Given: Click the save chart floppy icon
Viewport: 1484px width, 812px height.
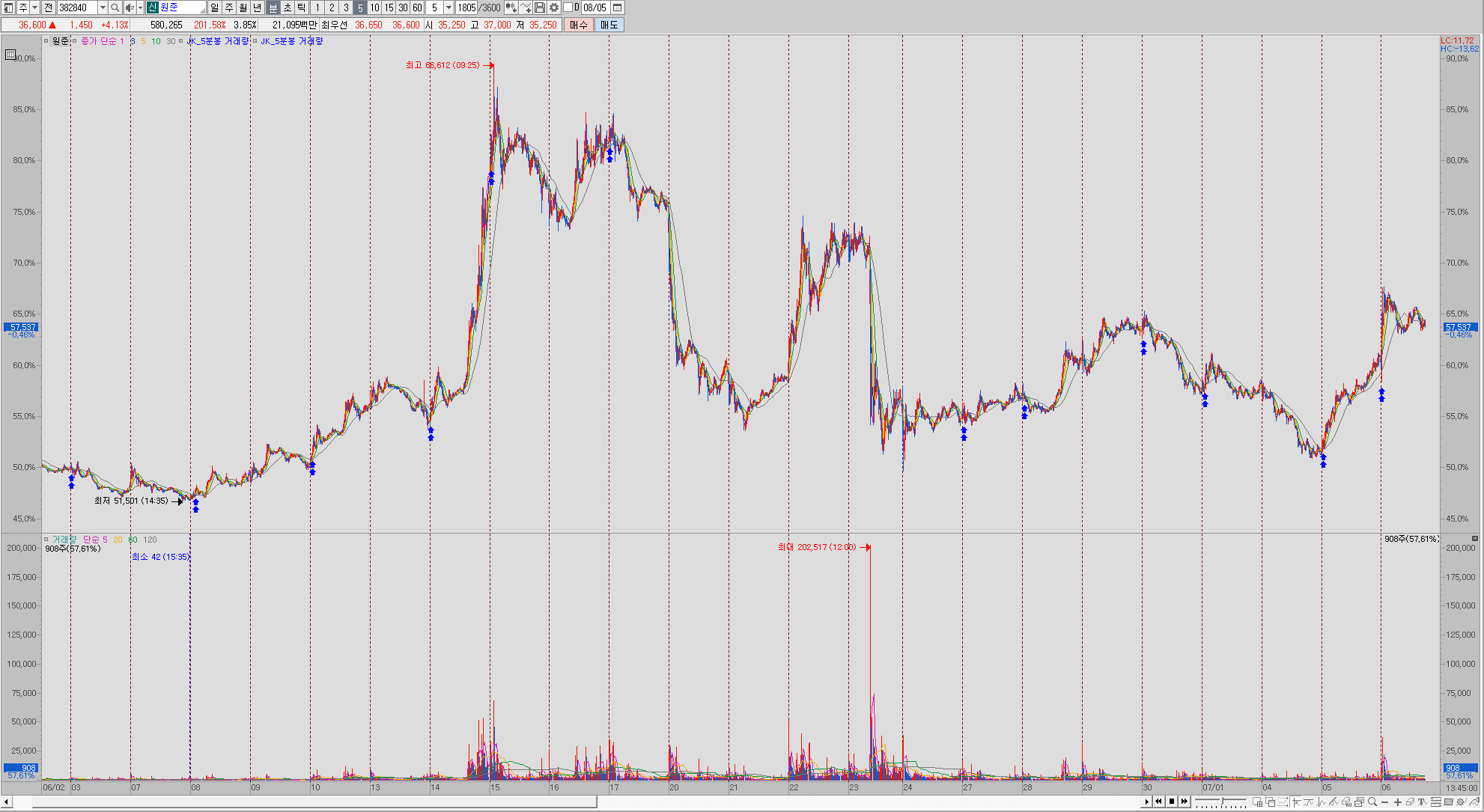Looking at the screenshot, I should pyautogui.click(x=540, y=7).
